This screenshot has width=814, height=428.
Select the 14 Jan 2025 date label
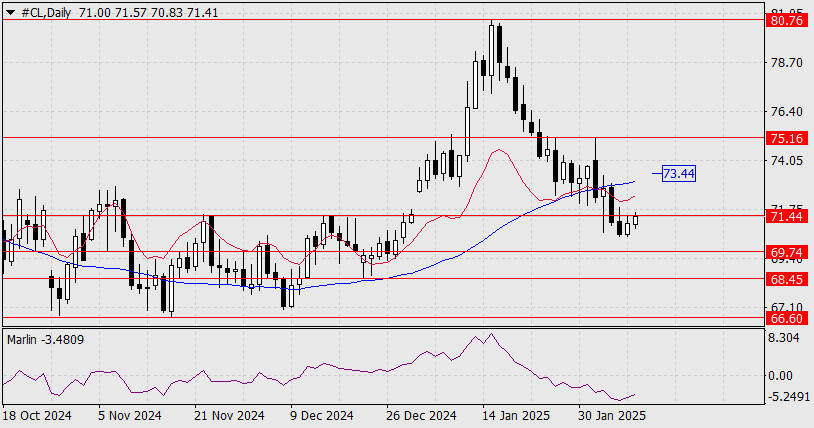click(516, 416)
